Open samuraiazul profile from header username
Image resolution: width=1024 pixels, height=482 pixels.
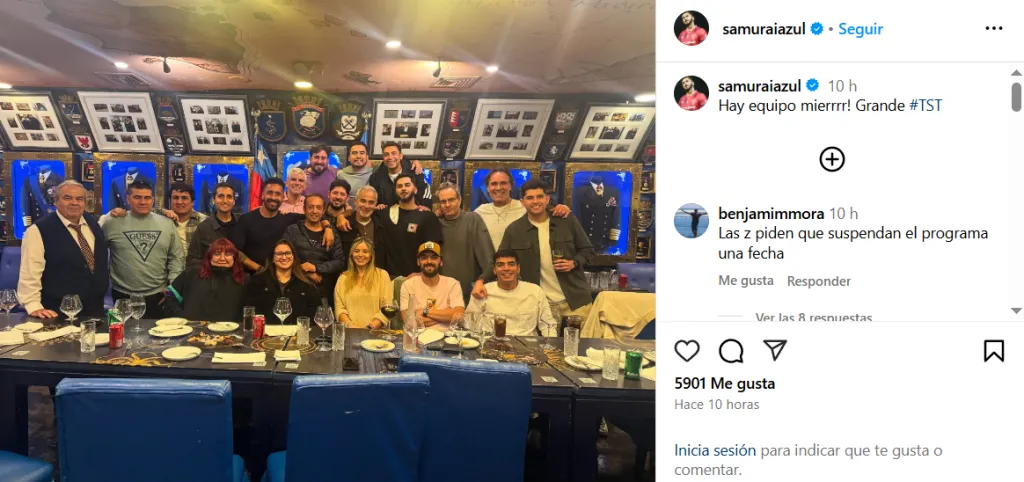764,29
